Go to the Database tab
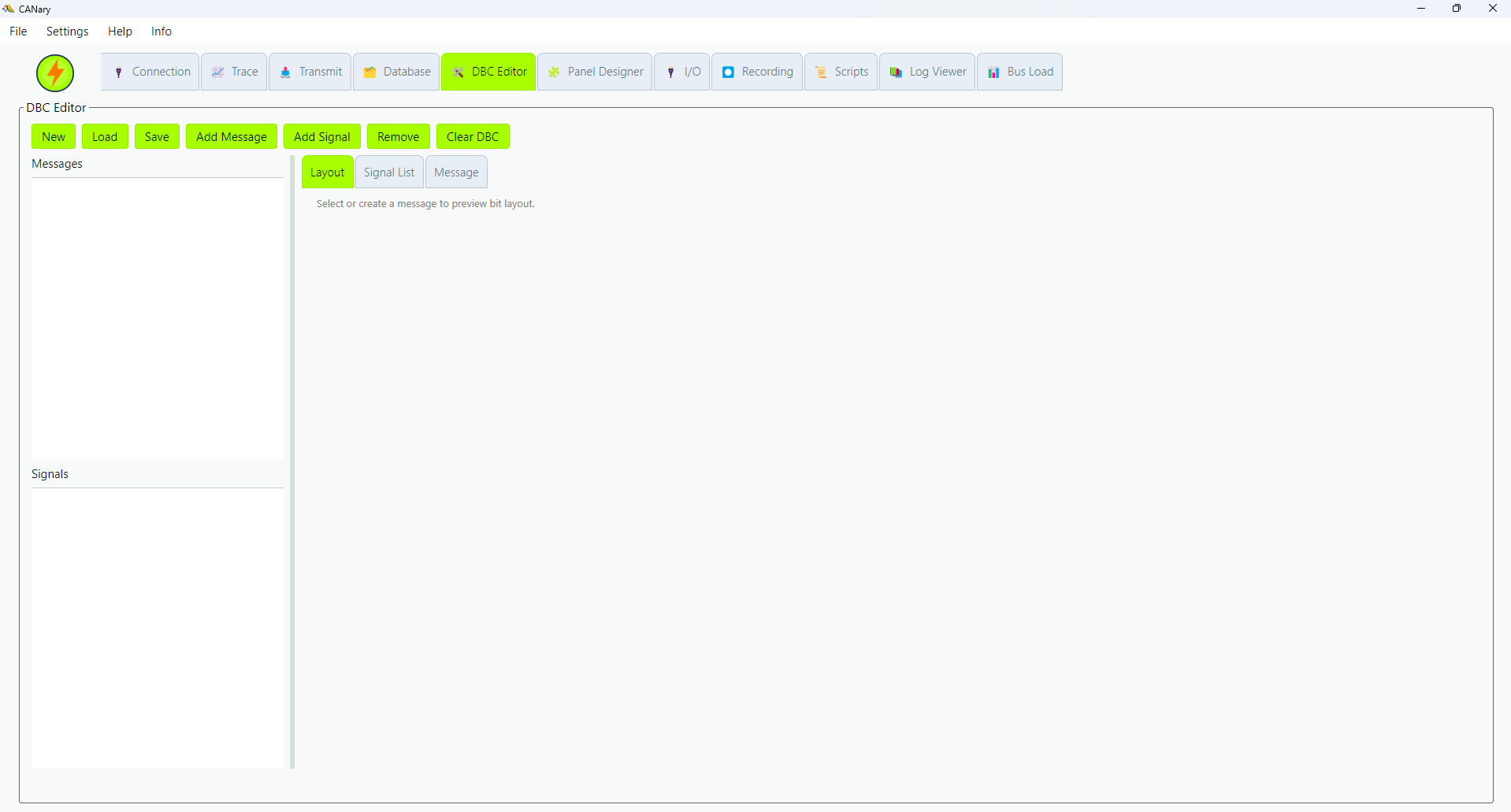Image resolution: width=1511 pixels, height=812 pixels. pos(396,72)
